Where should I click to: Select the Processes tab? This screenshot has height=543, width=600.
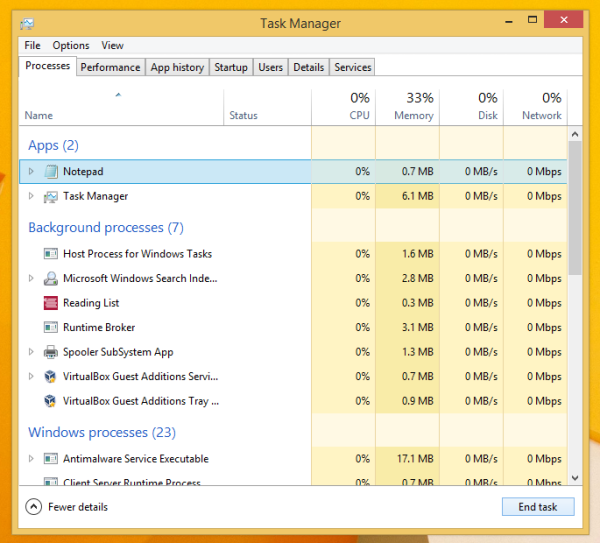click(47, 66)
